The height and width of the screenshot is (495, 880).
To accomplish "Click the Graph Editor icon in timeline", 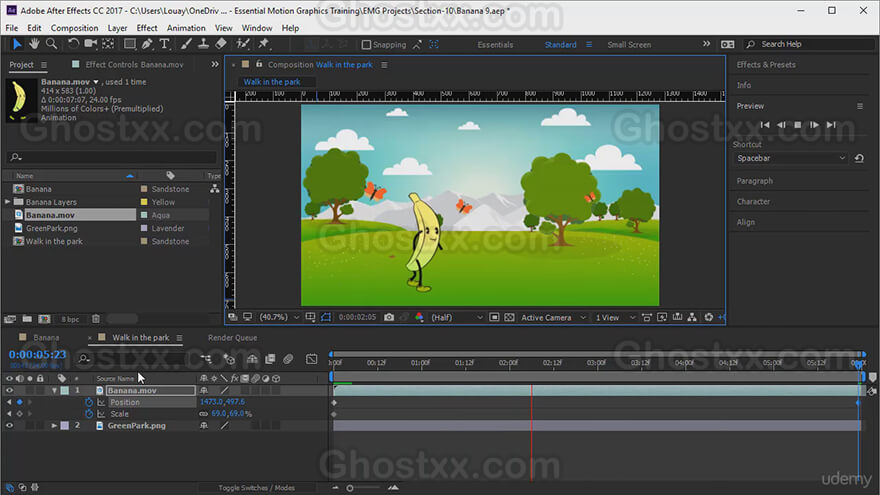I will pos(311,359).
